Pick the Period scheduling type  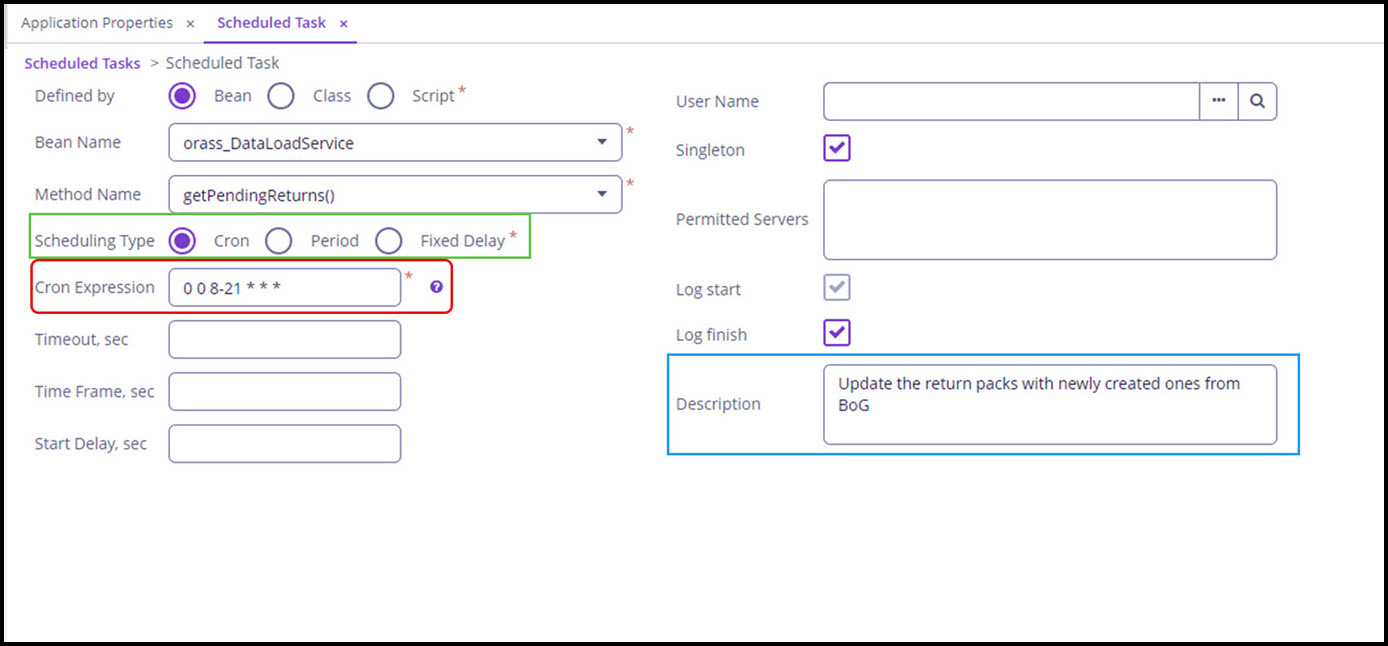(x=279, y=240)
